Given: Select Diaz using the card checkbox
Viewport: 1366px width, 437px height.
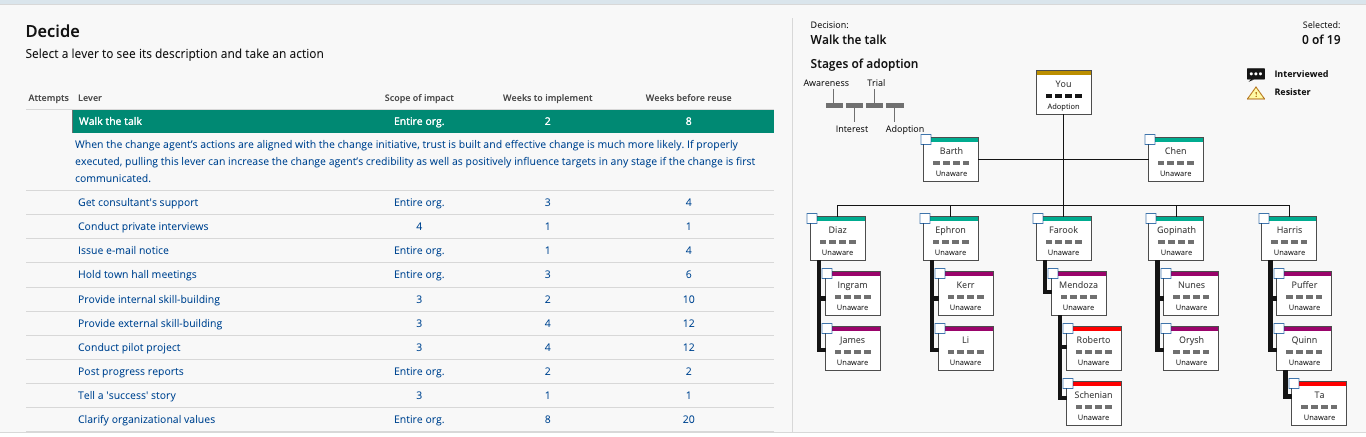Looking at the screenshot, I should (x=812, y=218).
